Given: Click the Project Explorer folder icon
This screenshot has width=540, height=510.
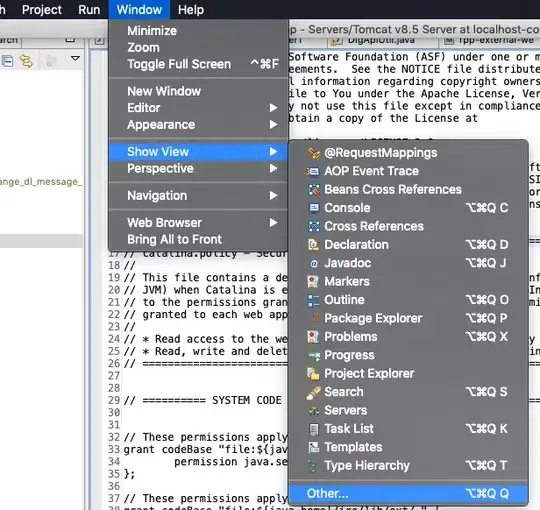Looking at the screenshot, I should (x=313, y=374).
